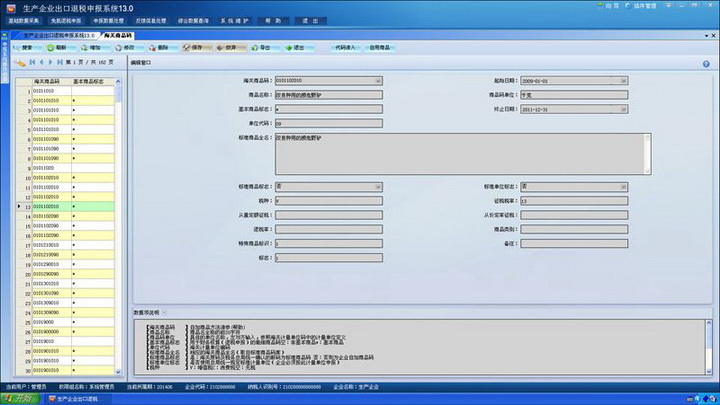Click into the 基本商品标志 field

click(329, 109)
